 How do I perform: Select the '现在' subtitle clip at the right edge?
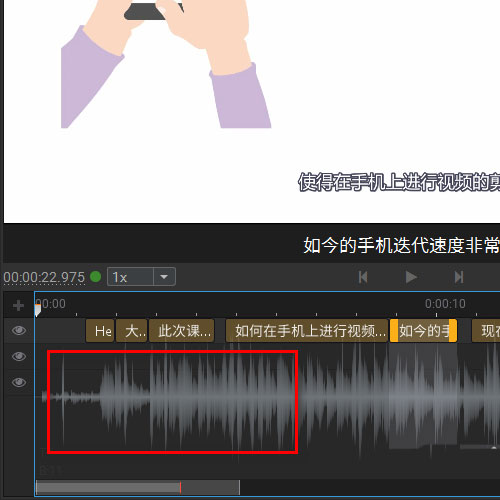(x=486, y=331)
